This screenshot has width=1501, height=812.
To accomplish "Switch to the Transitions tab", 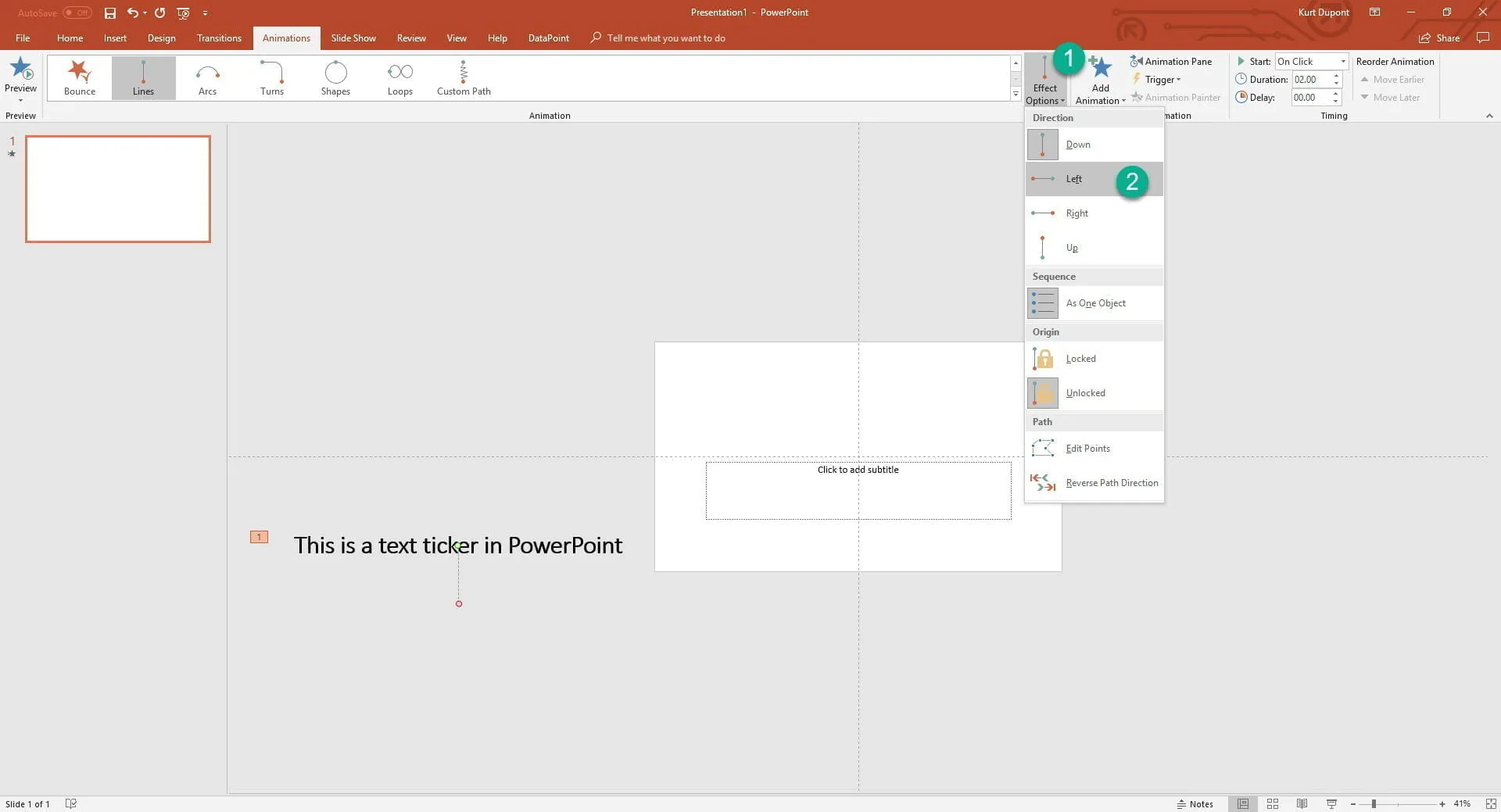I will click(x=219, y=38).
